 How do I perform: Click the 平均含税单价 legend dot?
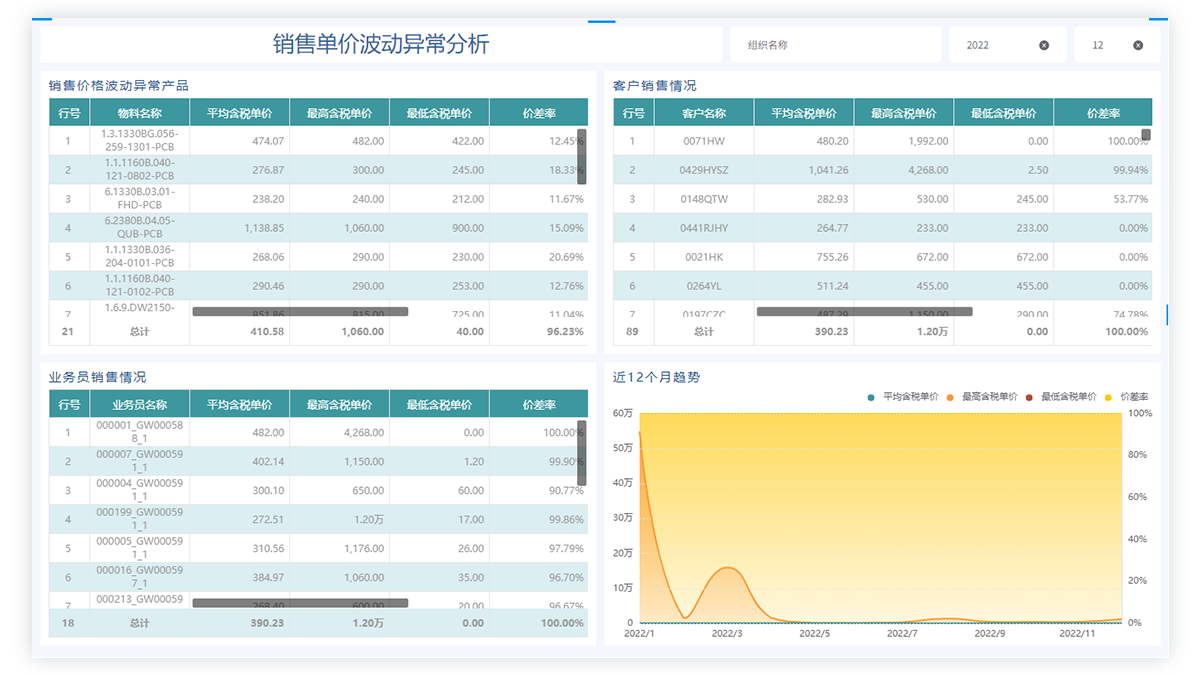point(871,398)
